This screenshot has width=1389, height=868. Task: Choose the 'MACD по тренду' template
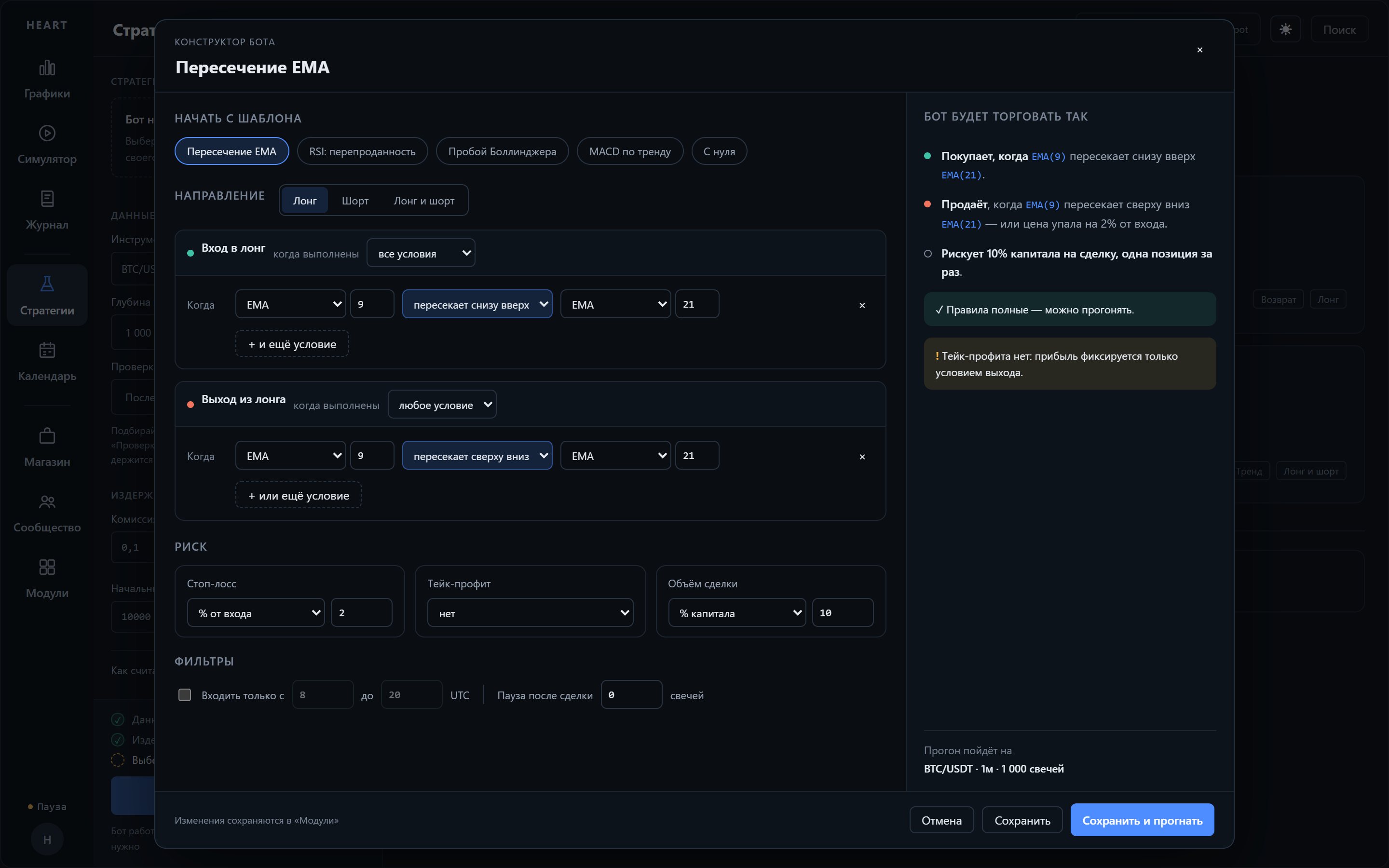pos(630,151)
